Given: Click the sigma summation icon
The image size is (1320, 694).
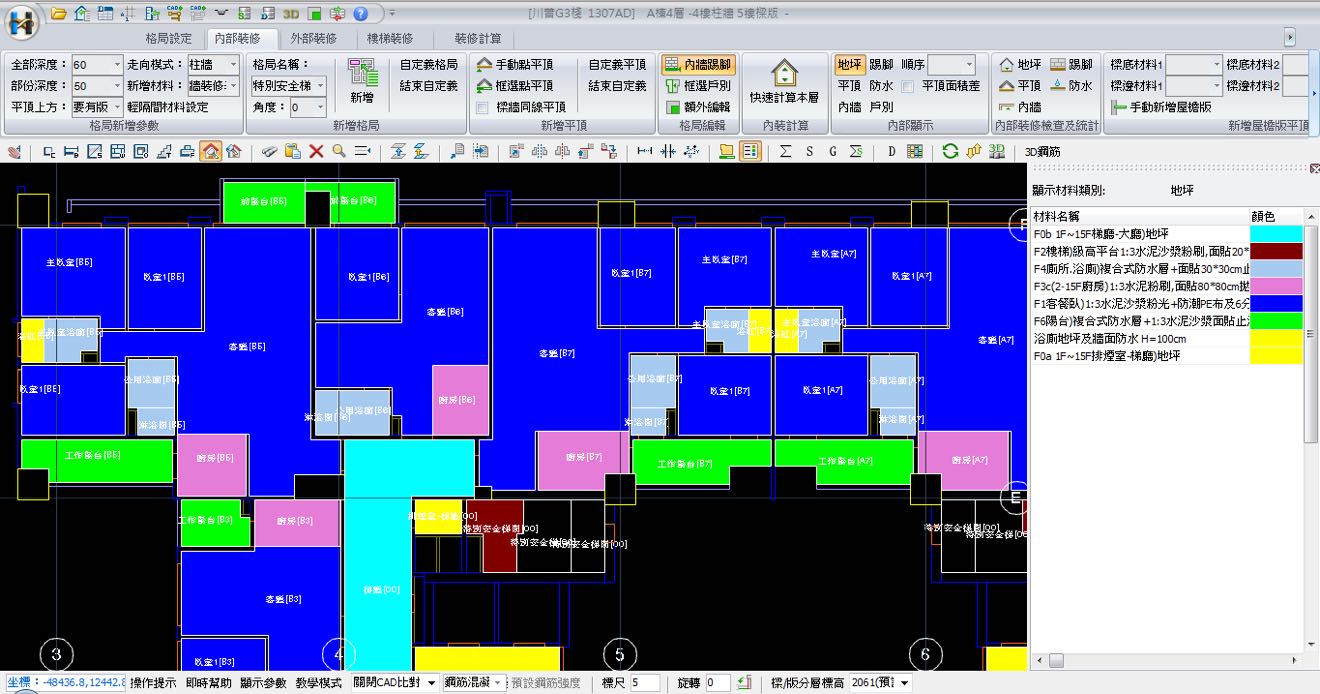Looking at the screenshot, I should (x=785, y=151).
